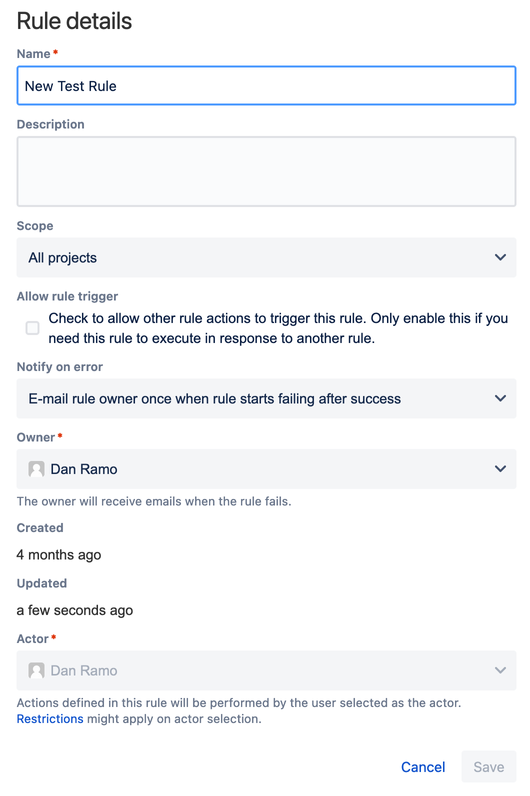This screenshot has width=530, height=796.
Task: Open the E-mail rule owner notification selector
Action: point(267,399)
